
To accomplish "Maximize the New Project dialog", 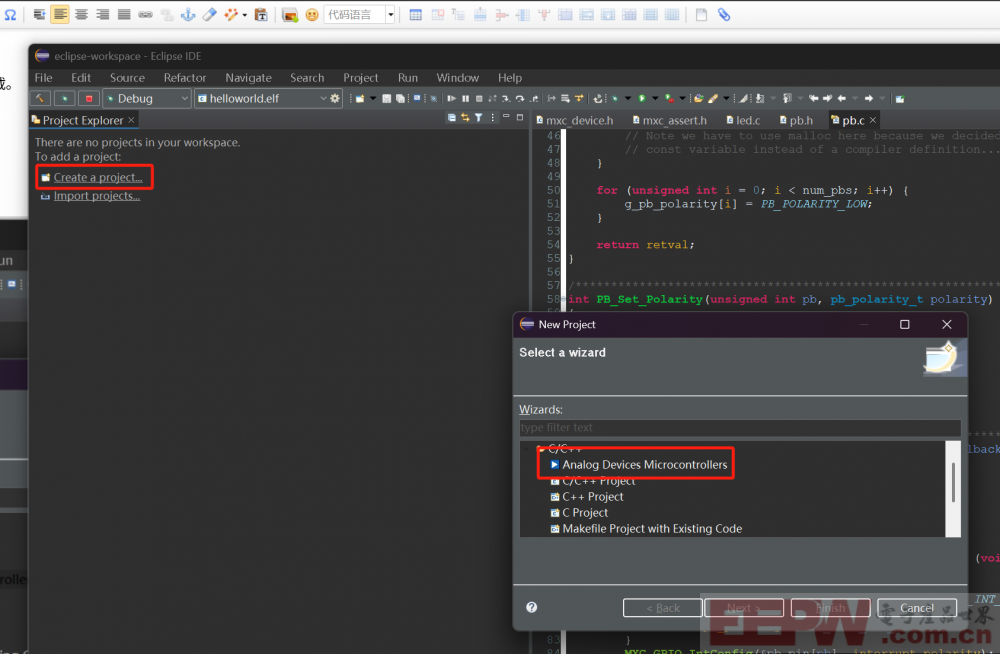I will pyautogui.click(x=904, y=324).
